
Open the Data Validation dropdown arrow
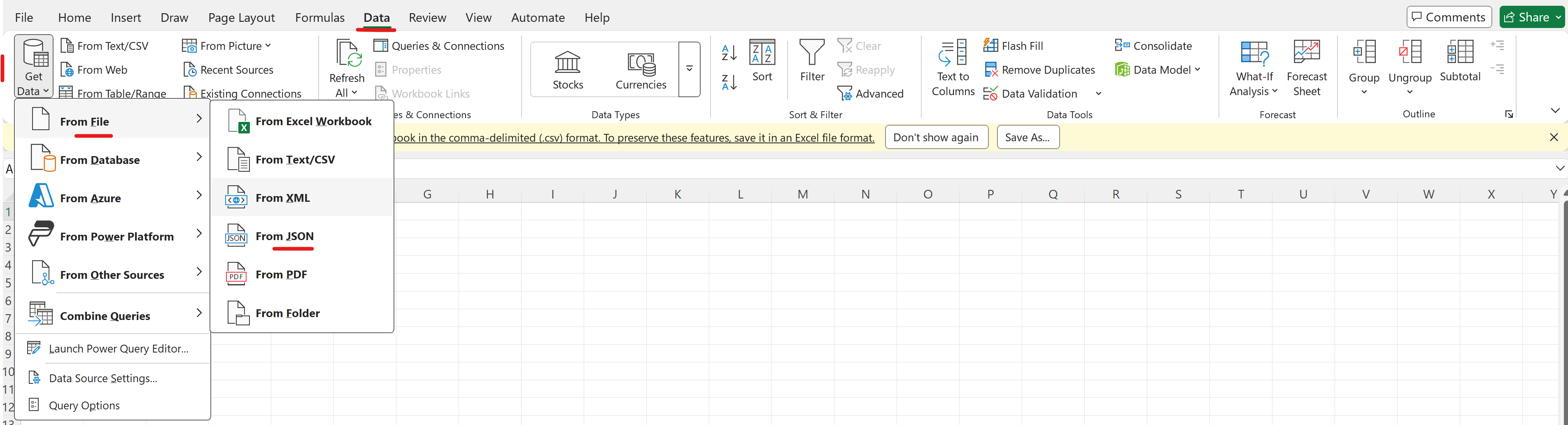tap(1098, 94)
